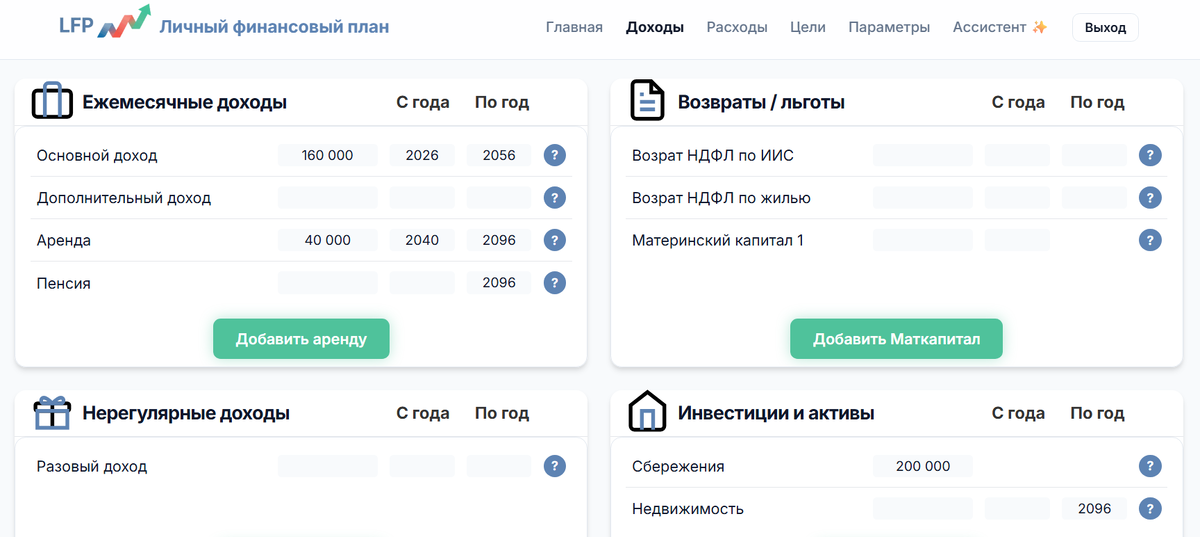Click the document icon by Возвраты / льготы

[648, 102]
